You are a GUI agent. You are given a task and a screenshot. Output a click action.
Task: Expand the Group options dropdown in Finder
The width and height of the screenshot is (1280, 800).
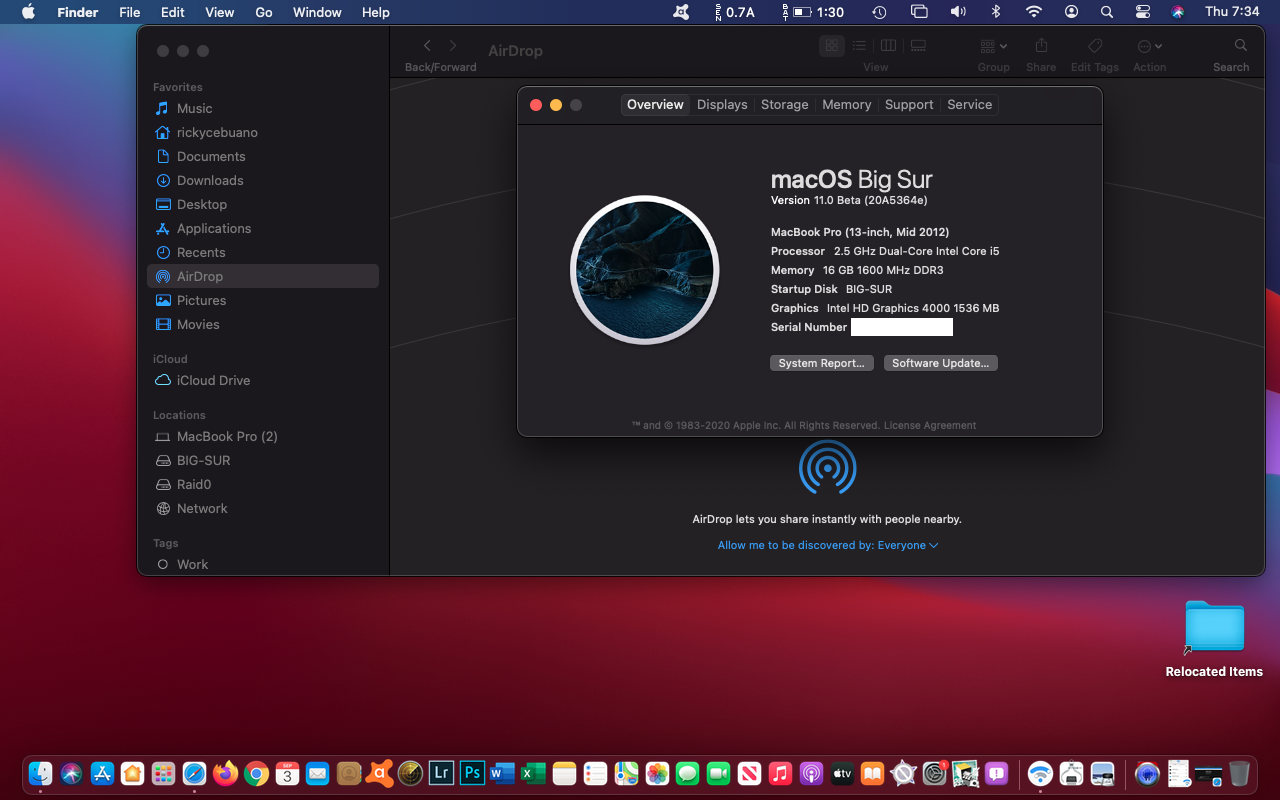994,46
